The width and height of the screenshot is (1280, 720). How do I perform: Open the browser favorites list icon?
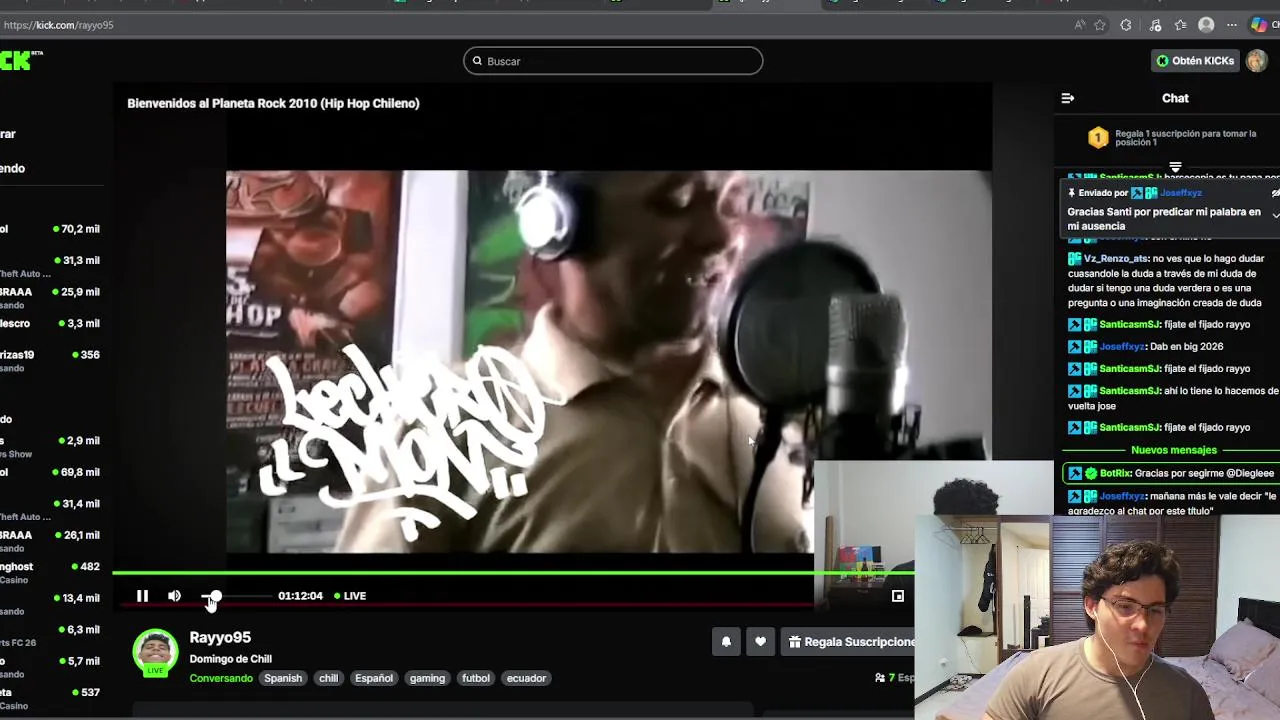(1181, 25)
